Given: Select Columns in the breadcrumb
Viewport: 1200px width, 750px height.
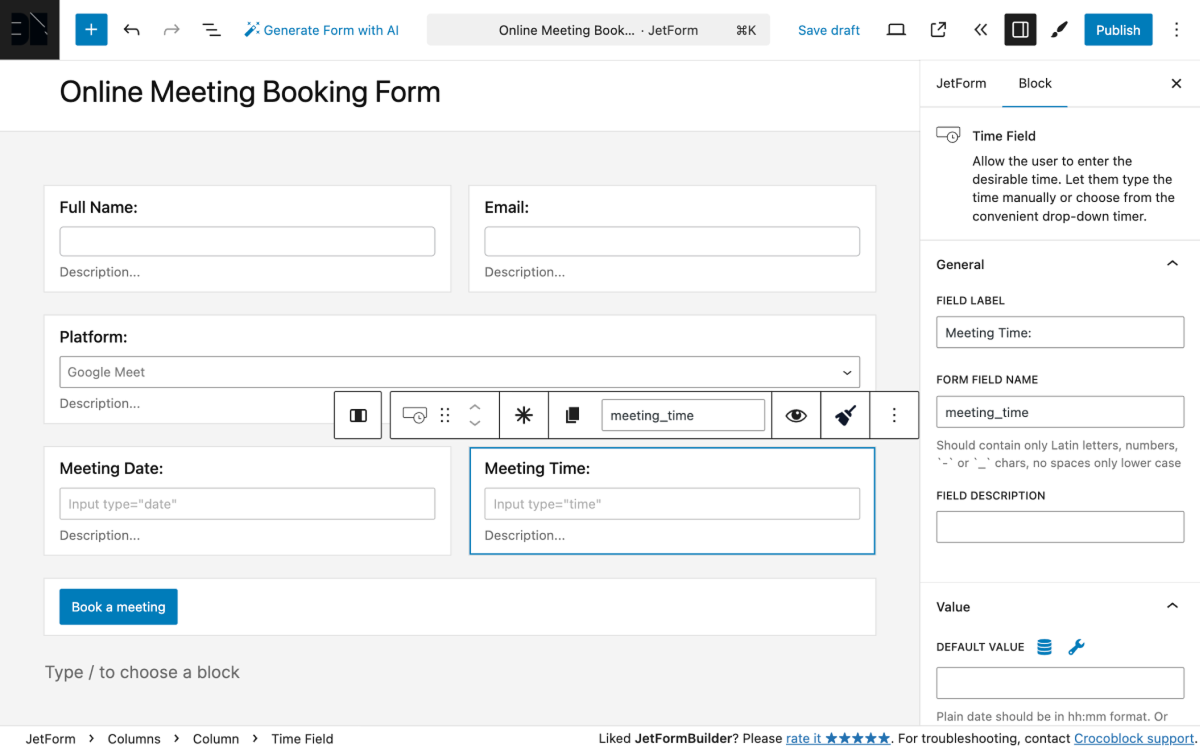Looking at the screenshot, I should point(134,738).
